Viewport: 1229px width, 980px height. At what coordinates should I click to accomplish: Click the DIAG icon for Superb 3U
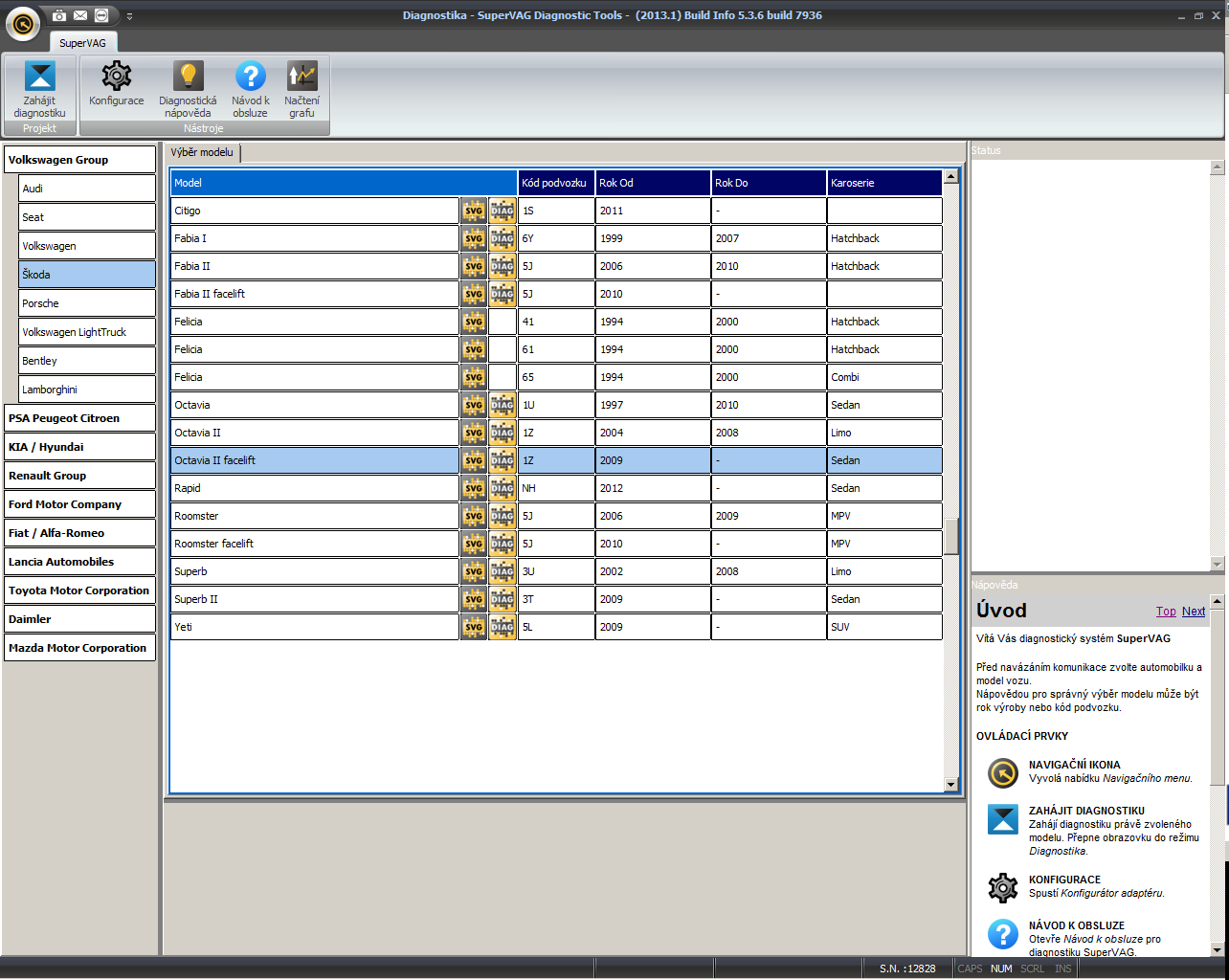click(x=503, y=571)
